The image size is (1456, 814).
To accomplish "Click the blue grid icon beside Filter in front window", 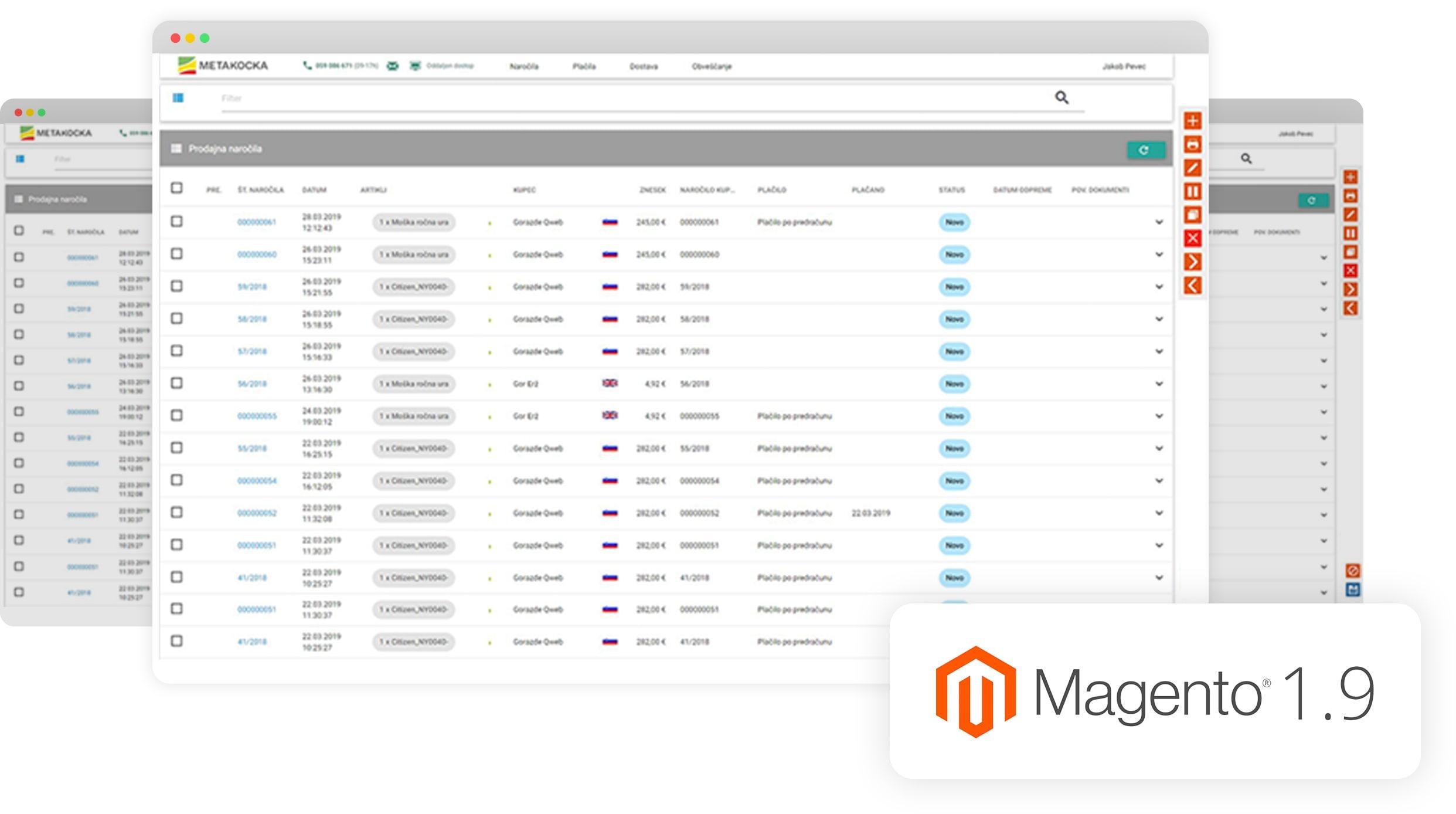I will (178, 98).
